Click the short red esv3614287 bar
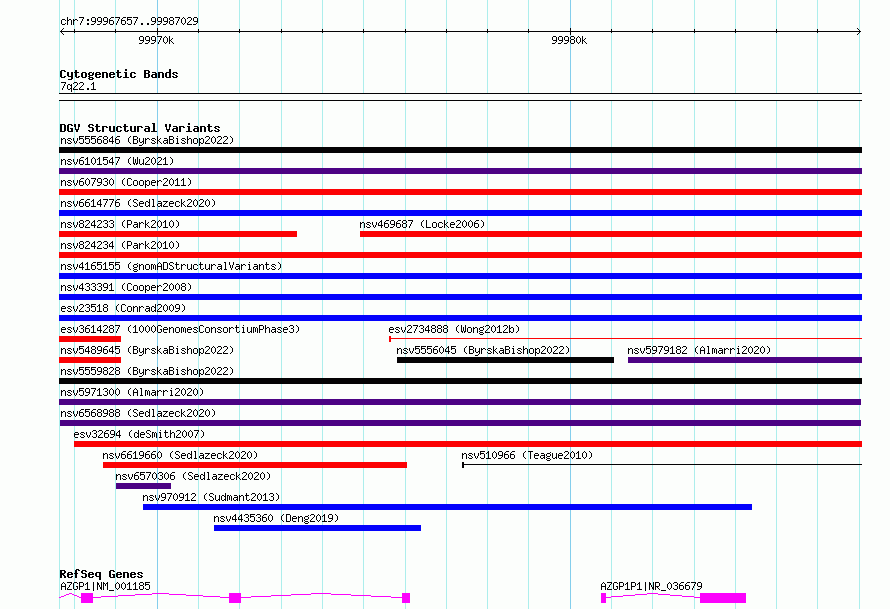890x609 pixels. 90,339
